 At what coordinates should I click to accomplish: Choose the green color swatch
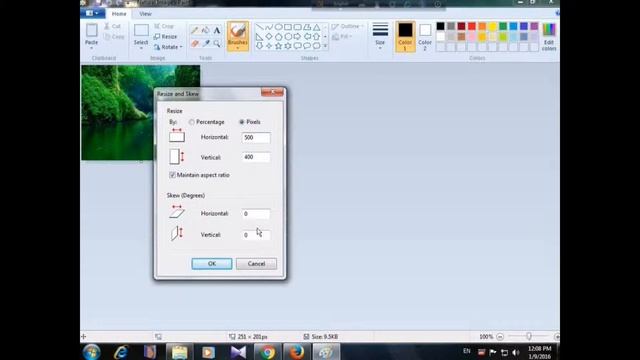coord(503,26)
